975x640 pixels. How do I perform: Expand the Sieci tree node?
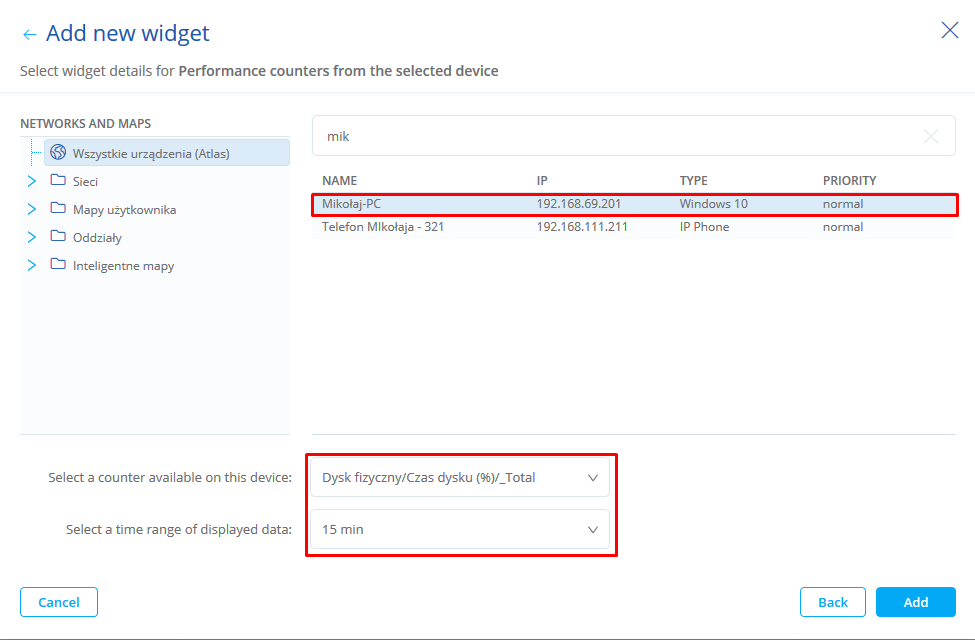tap(31, 181)
